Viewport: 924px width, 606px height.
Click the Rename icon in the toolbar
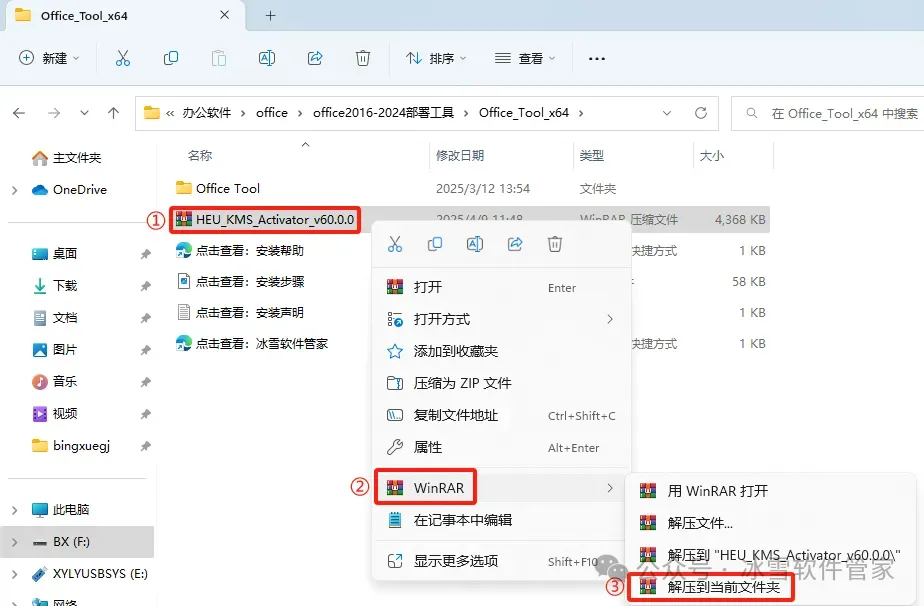(267, 58)
